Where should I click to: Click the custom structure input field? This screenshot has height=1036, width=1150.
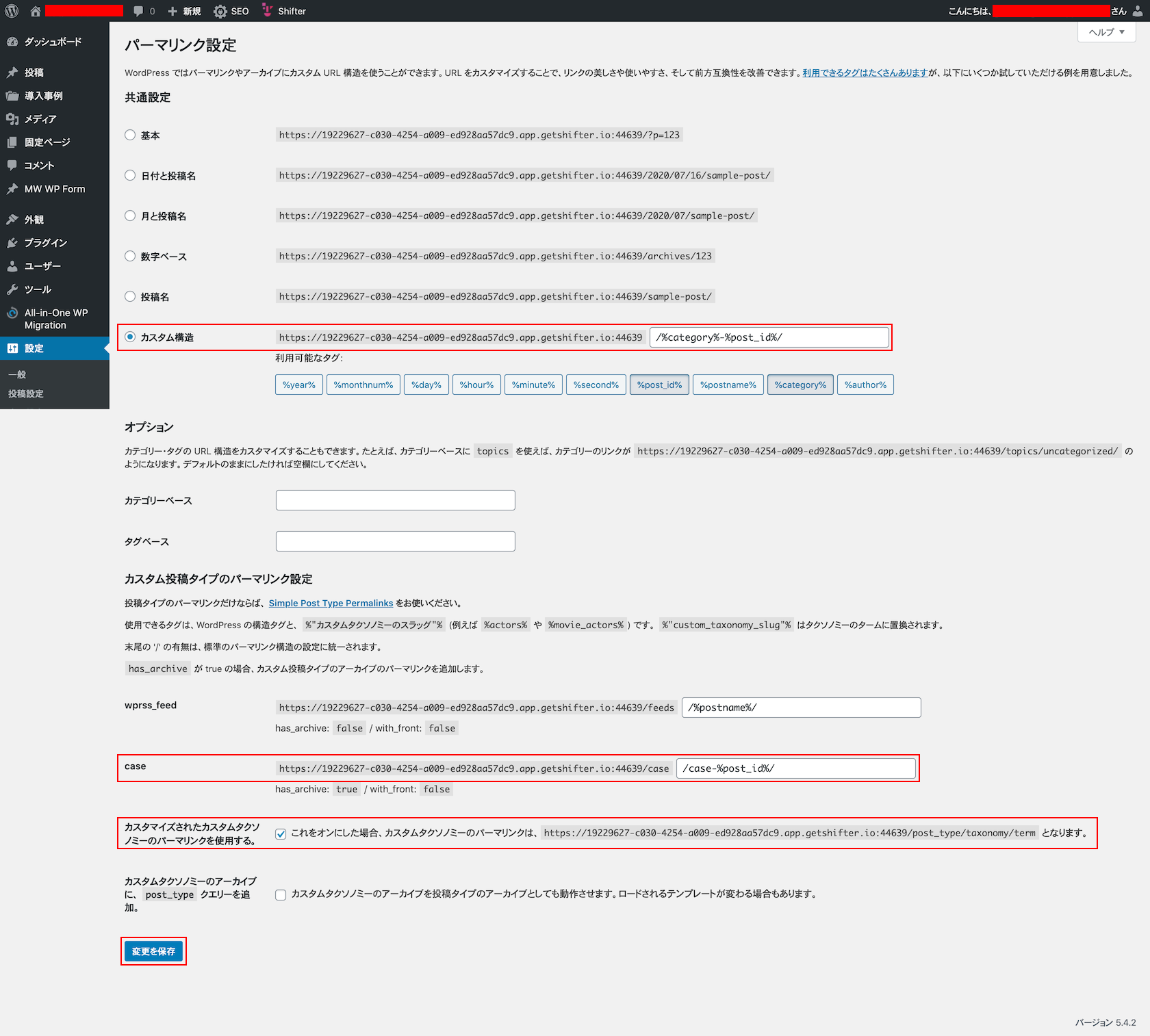(769, 337)
